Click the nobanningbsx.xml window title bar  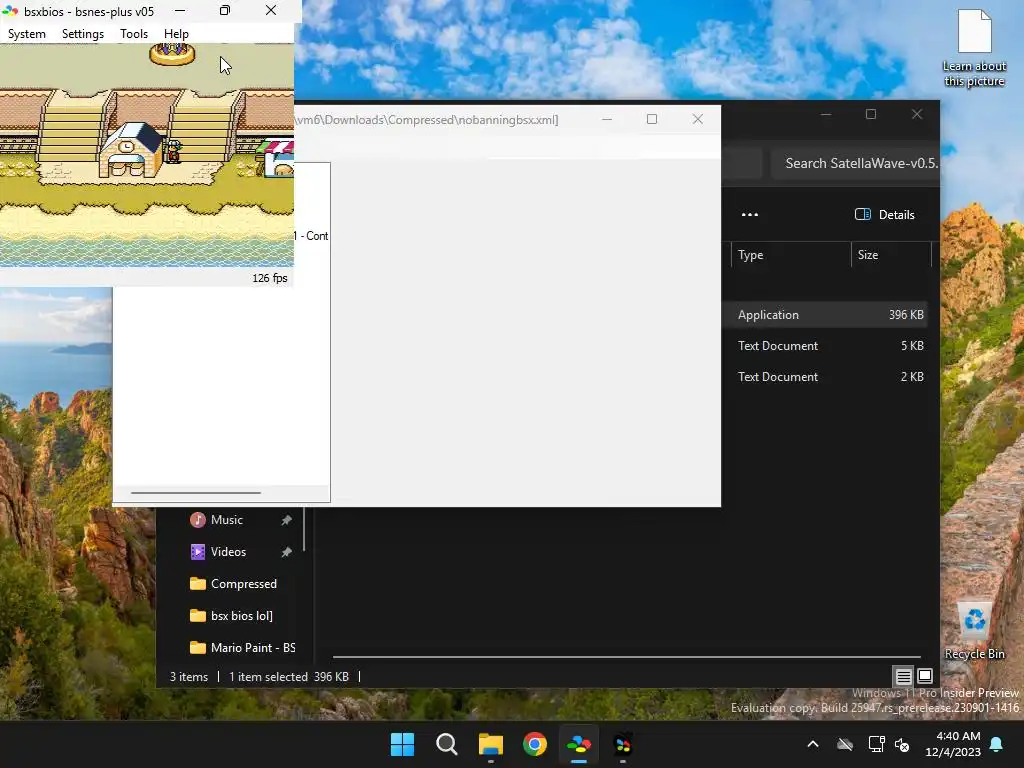point(441,120)
